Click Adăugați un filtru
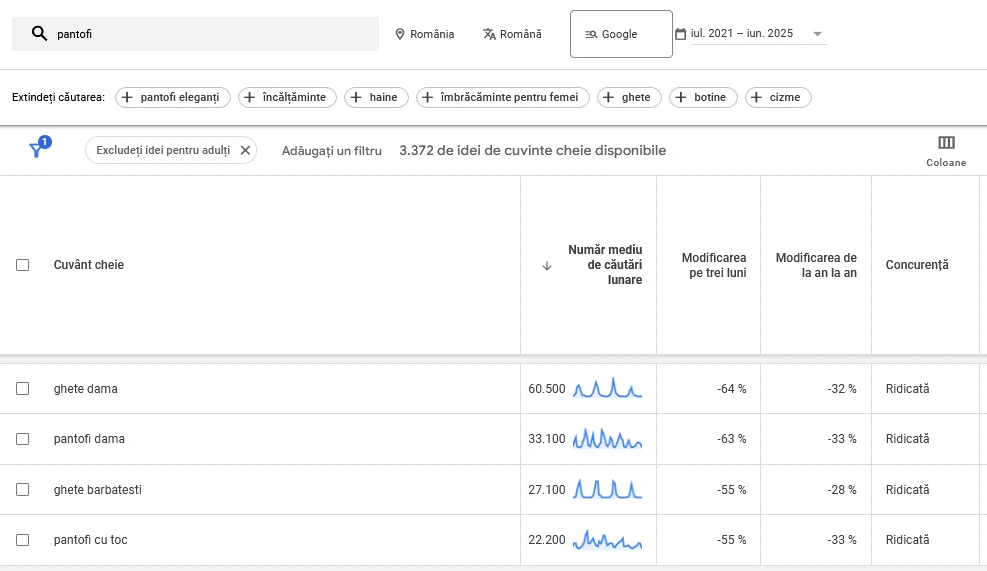This screenshot has height=571, width=987. point(332,151)
